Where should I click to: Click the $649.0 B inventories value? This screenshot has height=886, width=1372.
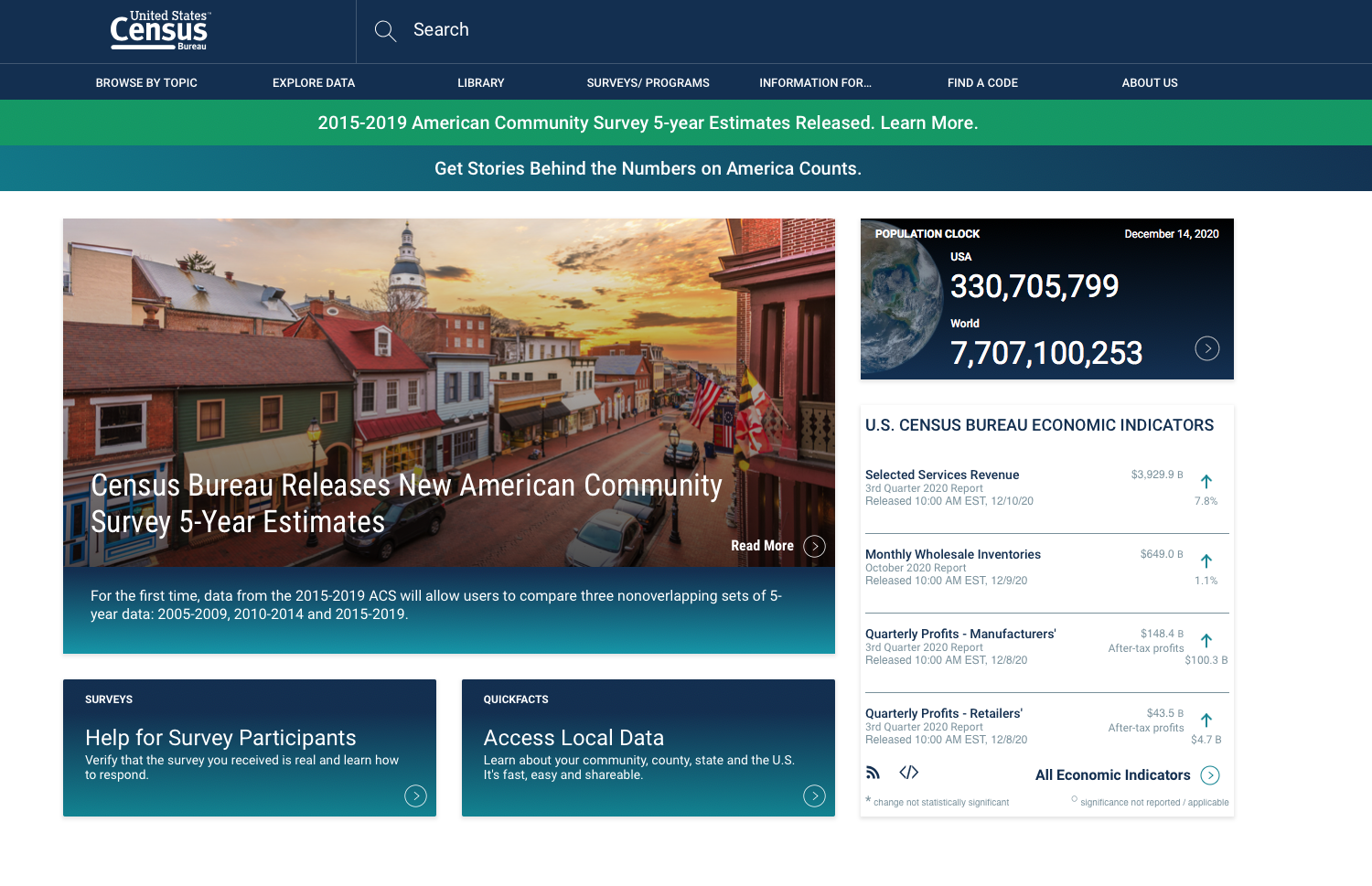[x=1162, y=554]
